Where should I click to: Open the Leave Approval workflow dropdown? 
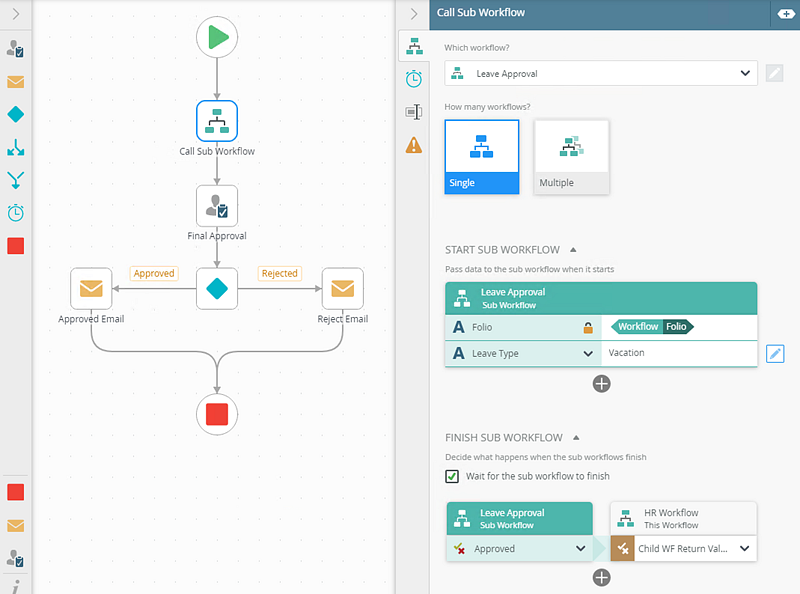coord(600,73)
